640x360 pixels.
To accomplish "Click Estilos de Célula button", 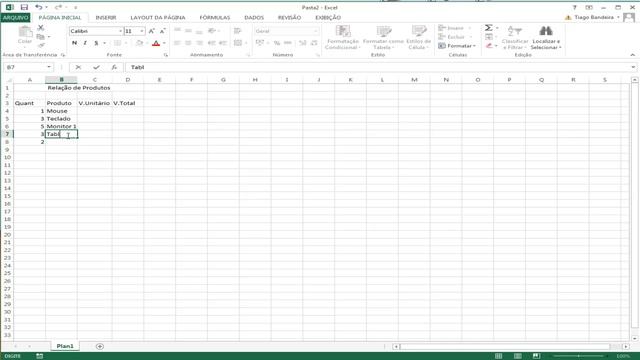I will (x=418, y=38).
